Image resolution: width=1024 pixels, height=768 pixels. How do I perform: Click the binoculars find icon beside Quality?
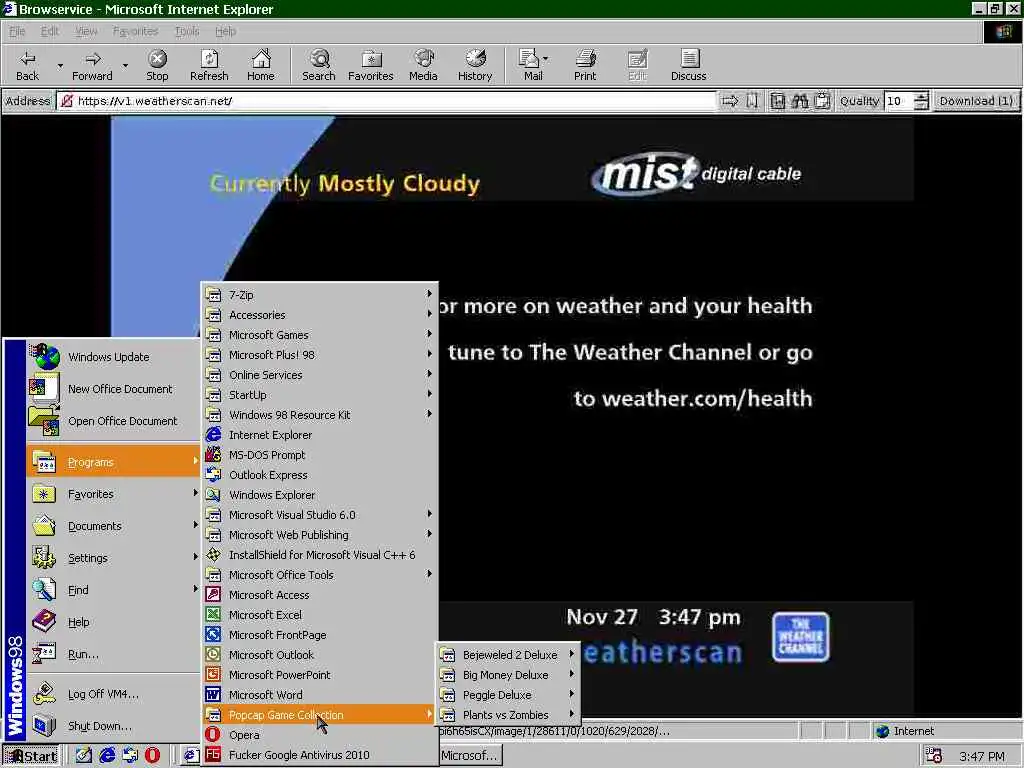[x=800, y=101]
